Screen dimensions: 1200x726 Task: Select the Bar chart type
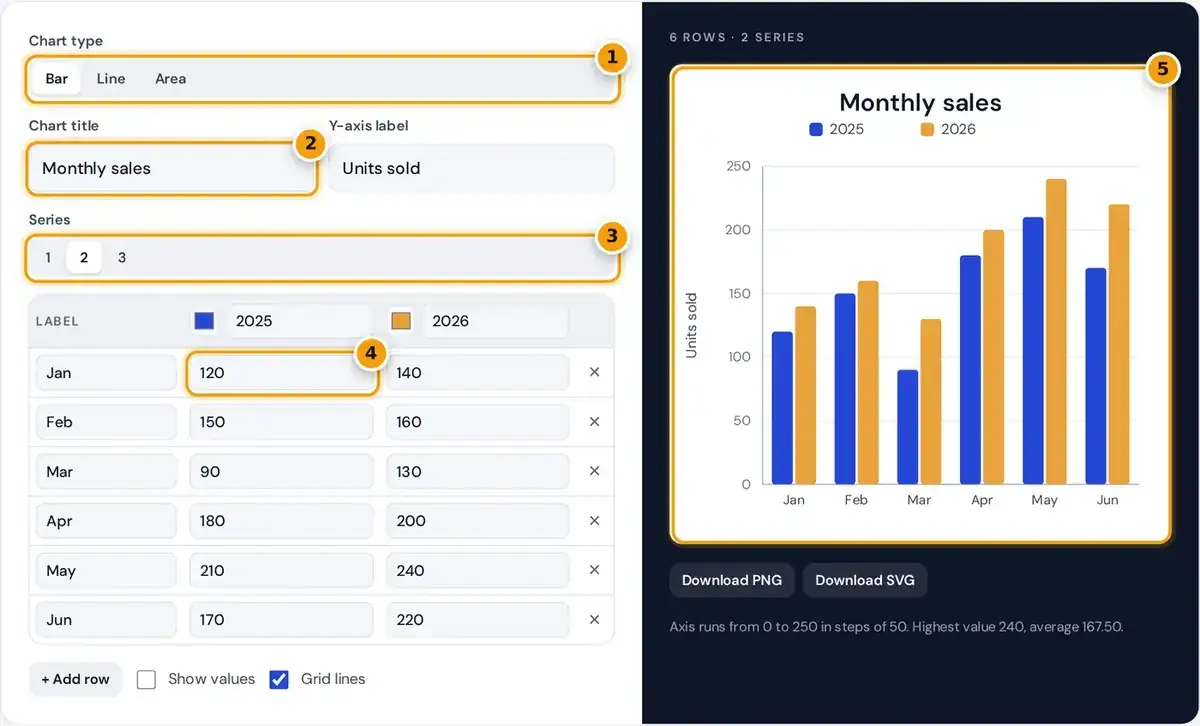[x=57, y=79]
